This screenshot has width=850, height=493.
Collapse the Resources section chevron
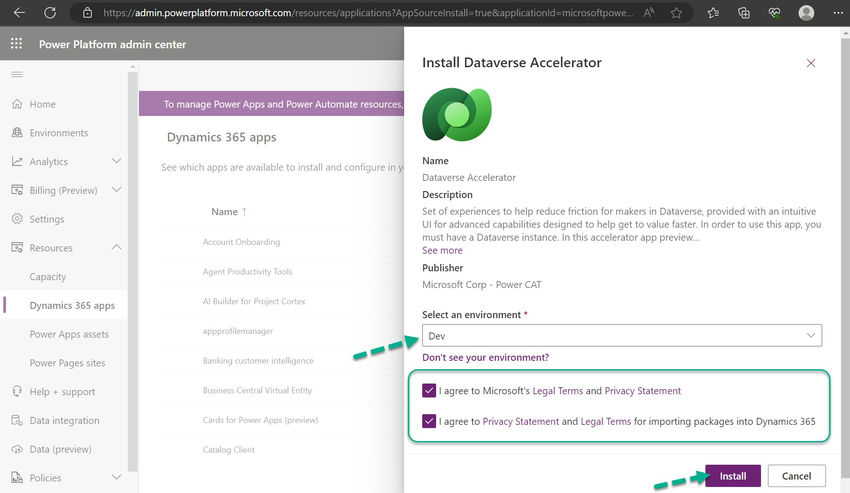click(117, 247)
